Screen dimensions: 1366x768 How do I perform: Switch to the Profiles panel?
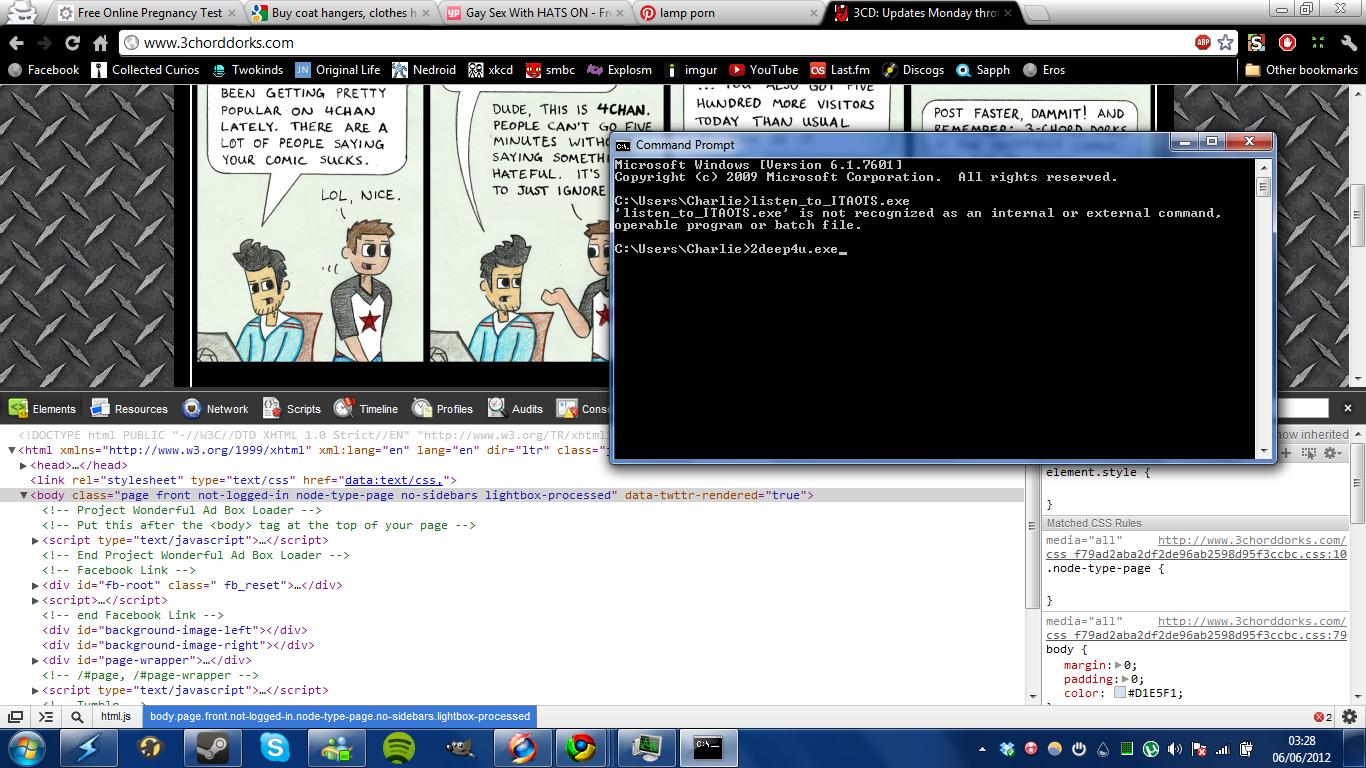click(x=442, y=408)
